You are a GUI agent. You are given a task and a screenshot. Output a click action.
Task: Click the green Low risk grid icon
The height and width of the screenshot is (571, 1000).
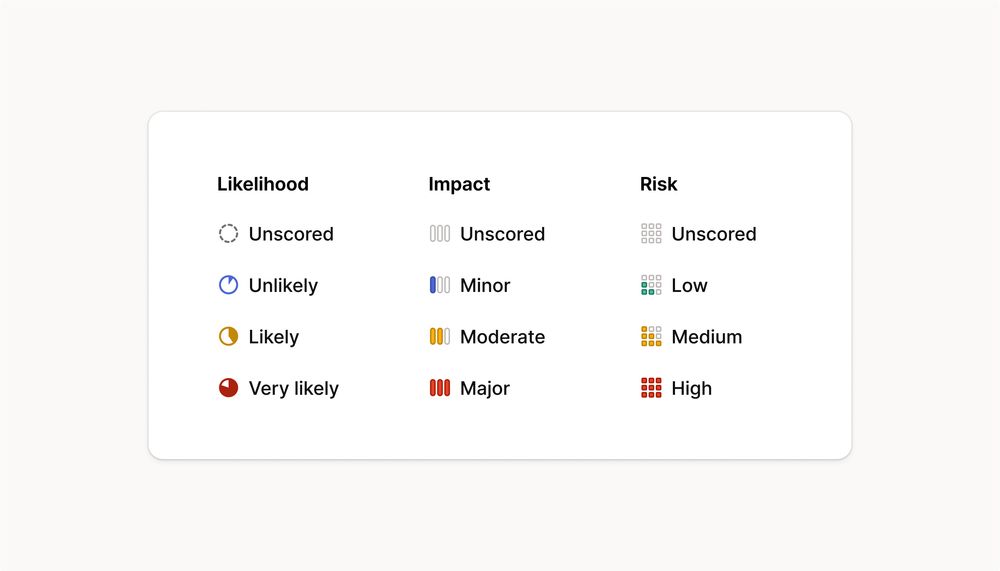click(x=651, y=285)
